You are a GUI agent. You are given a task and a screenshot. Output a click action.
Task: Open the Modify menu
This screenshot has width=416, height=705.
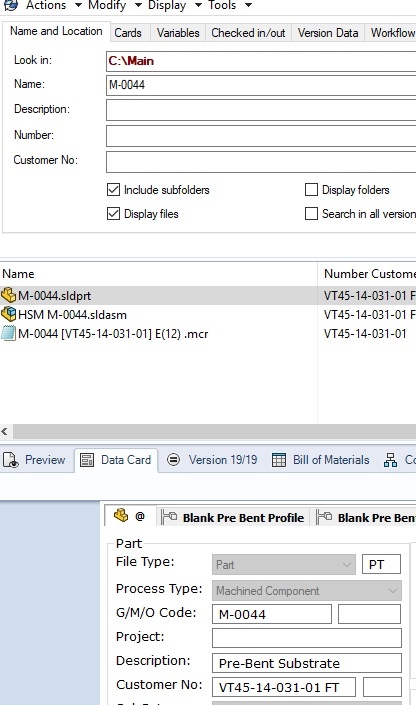107,5
